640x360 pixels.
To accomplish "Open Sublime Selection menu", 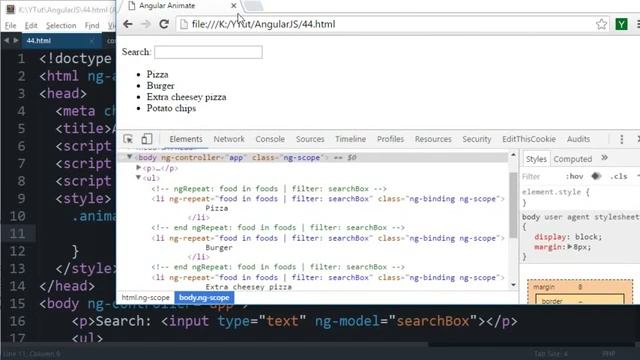I will pyautogui.click(x=61, y=25).
